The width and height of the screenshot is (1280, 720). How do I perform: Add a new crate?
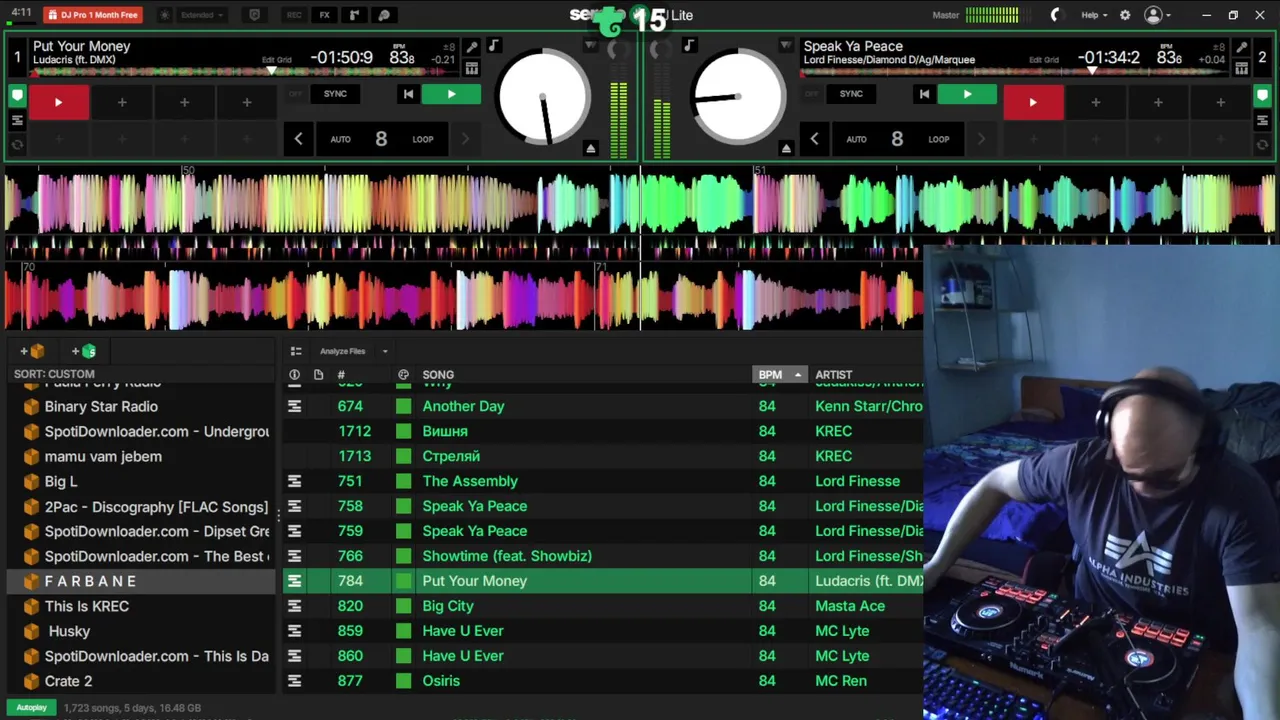pos(32,351)
